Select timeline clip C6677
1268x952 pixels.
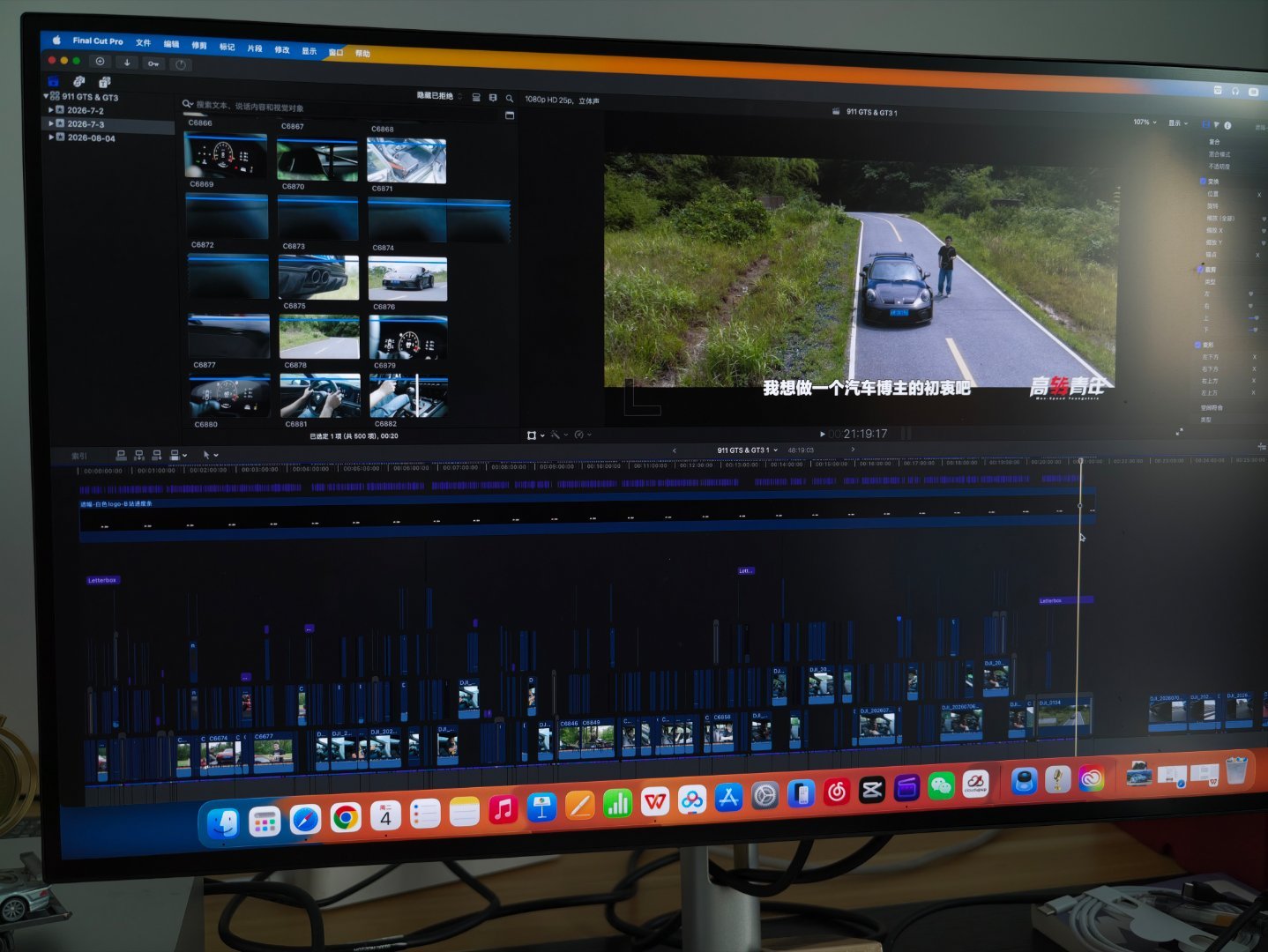(x=273, y=754)
